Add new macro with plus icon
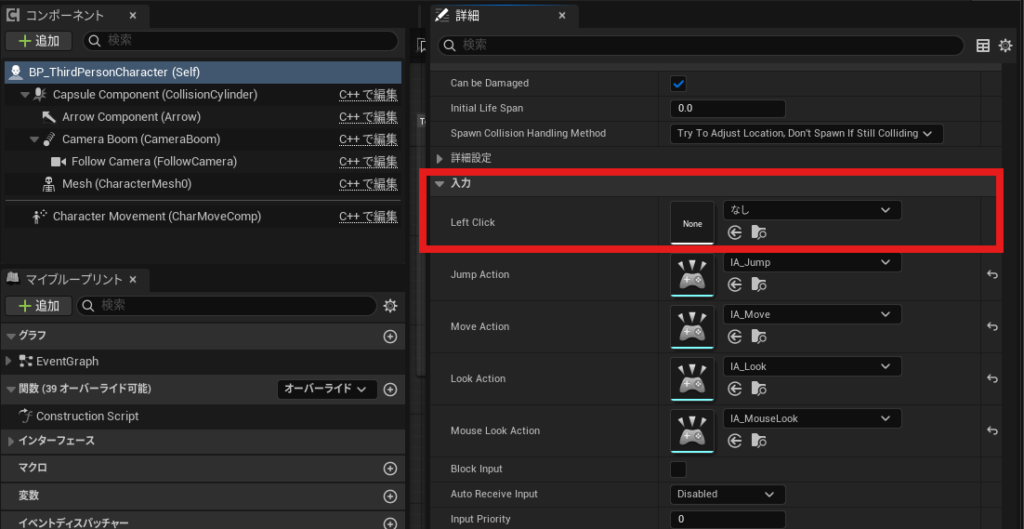This screenshot has height=529, width=1024. (x=390, y=468)
